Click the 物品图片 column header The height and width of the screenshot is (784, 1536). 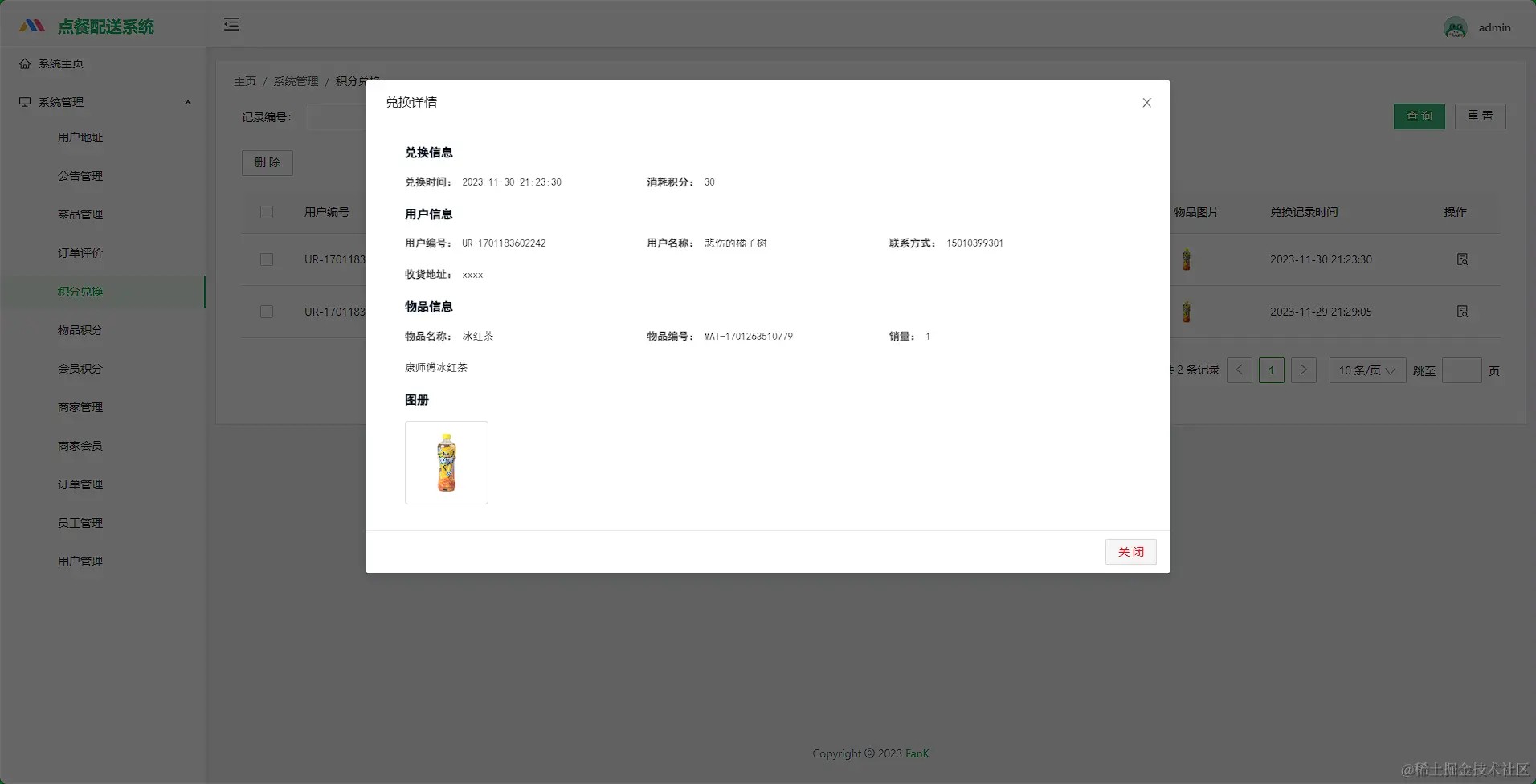point(1196,212)
